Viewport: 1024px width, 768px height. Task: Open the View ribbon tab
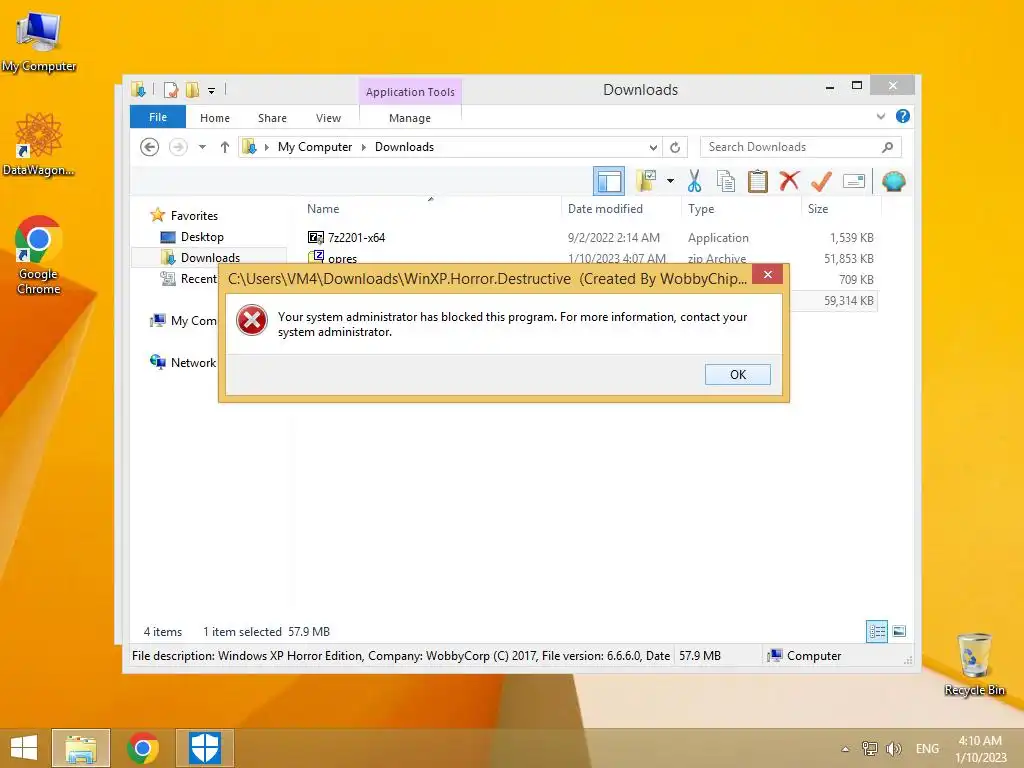tap(328, 118)
